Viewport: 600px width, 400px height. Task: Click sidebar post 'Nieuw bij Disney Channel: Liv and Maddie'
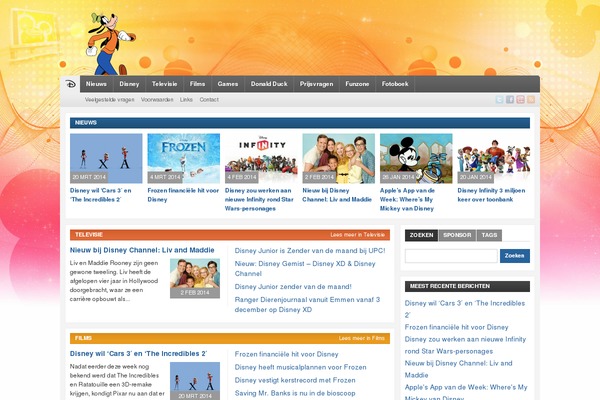[458, 369]
